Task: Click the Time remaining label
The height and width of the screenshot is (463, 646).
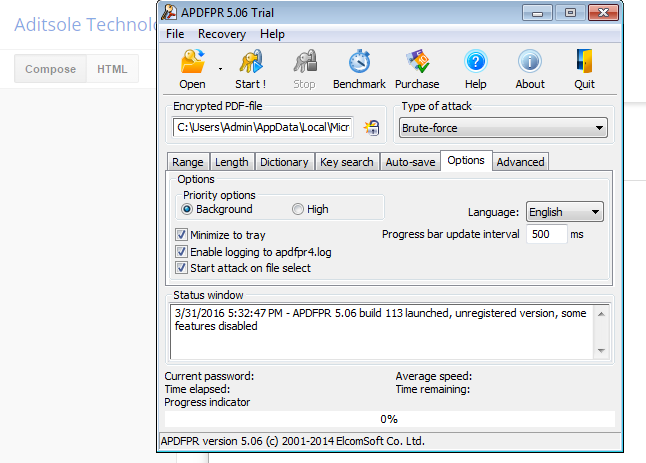Action: click(433, 389)
